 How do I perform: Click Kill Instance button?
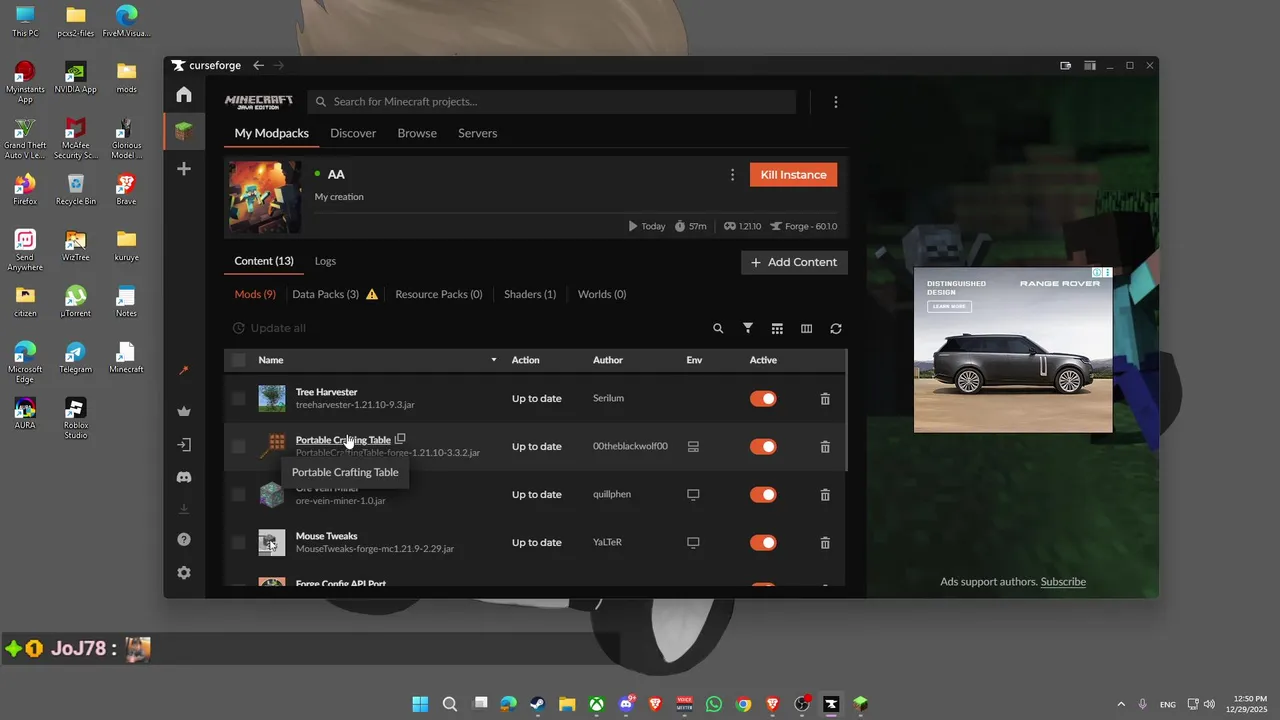(793, 175)
